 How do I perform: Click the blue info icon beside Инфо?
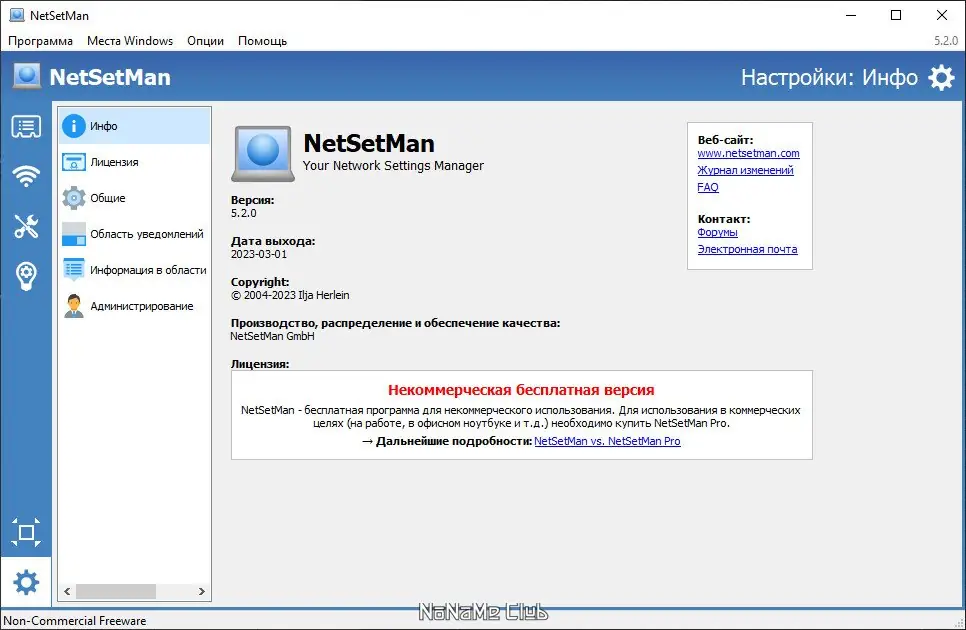pyautogui.click(x=74, y=126)
